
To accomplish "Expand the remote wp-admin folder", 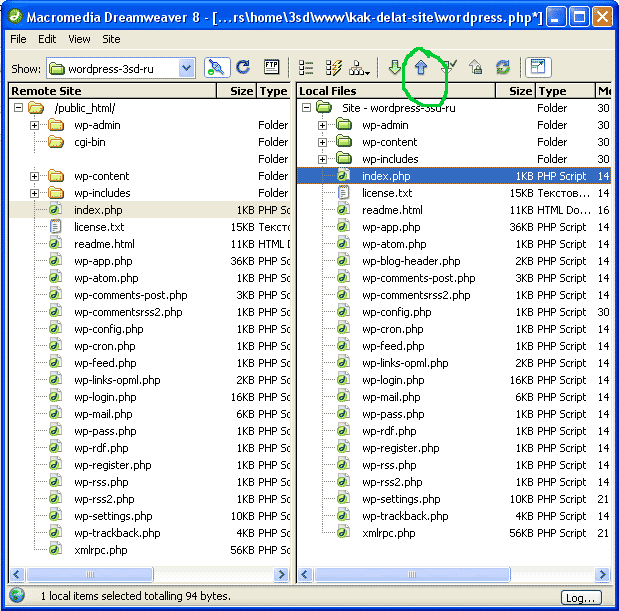I will coord(34,125).
